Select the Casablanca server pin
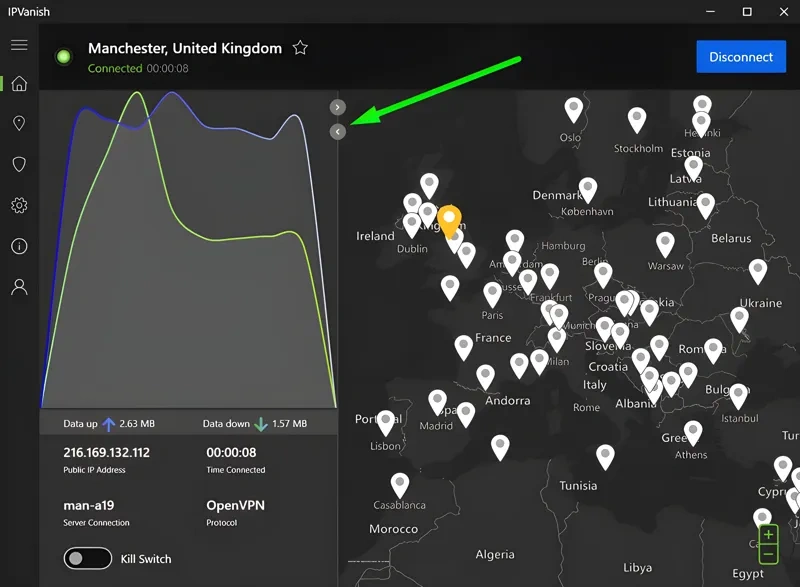800x587 pixels. pyautogui.click(x=400, y=485)
